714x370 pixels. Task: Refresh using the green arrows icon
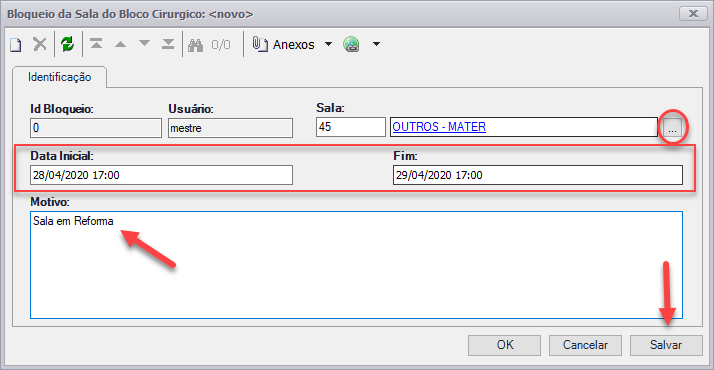pos(67,44)
